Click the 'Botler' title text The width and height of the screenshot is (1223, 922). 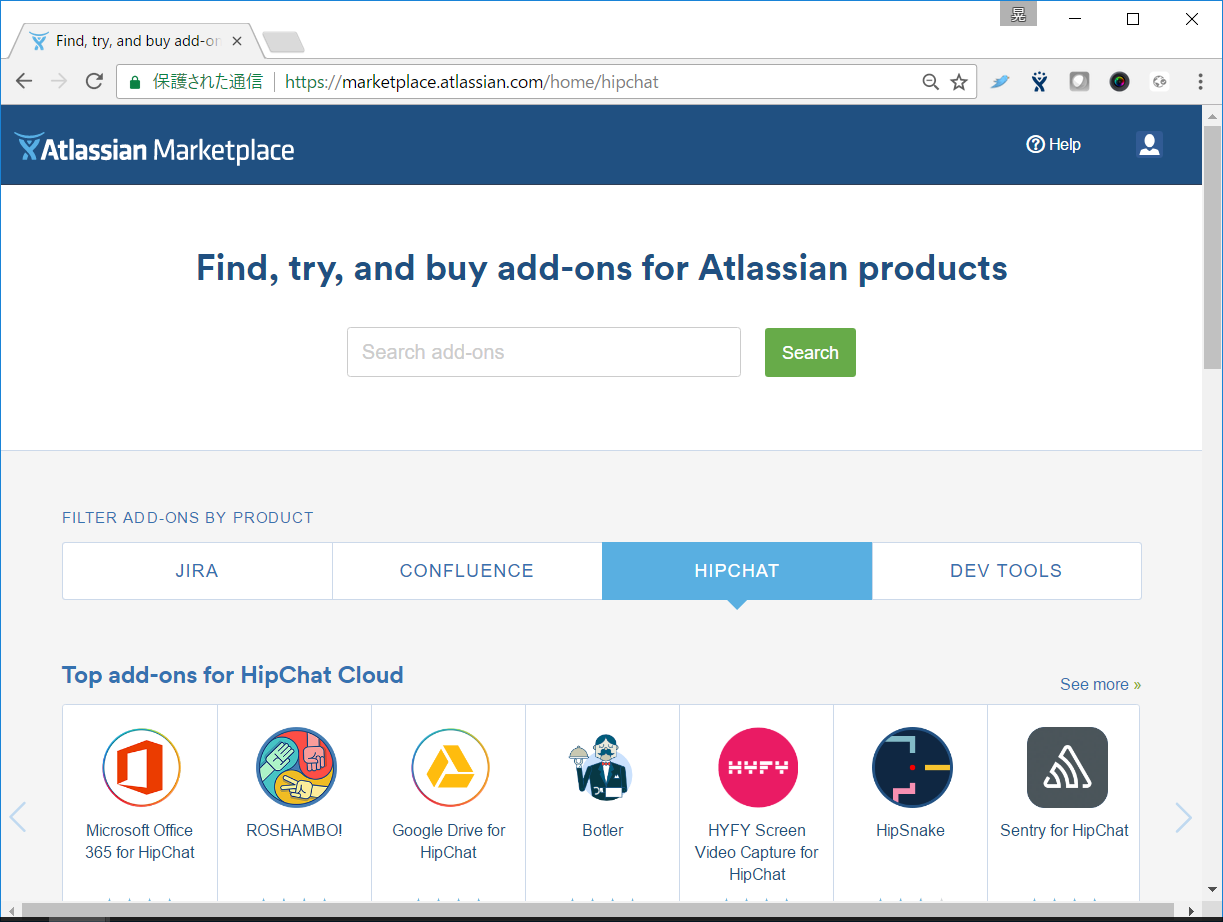click(603, 830)
